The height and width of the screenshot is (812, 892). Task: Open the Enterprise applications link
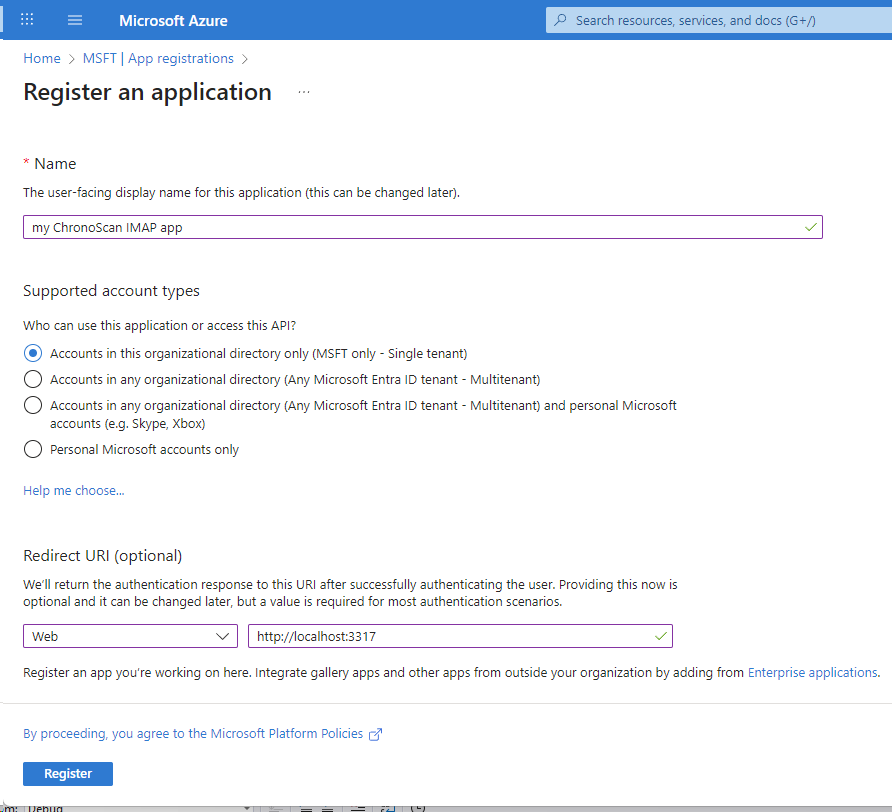812,673
